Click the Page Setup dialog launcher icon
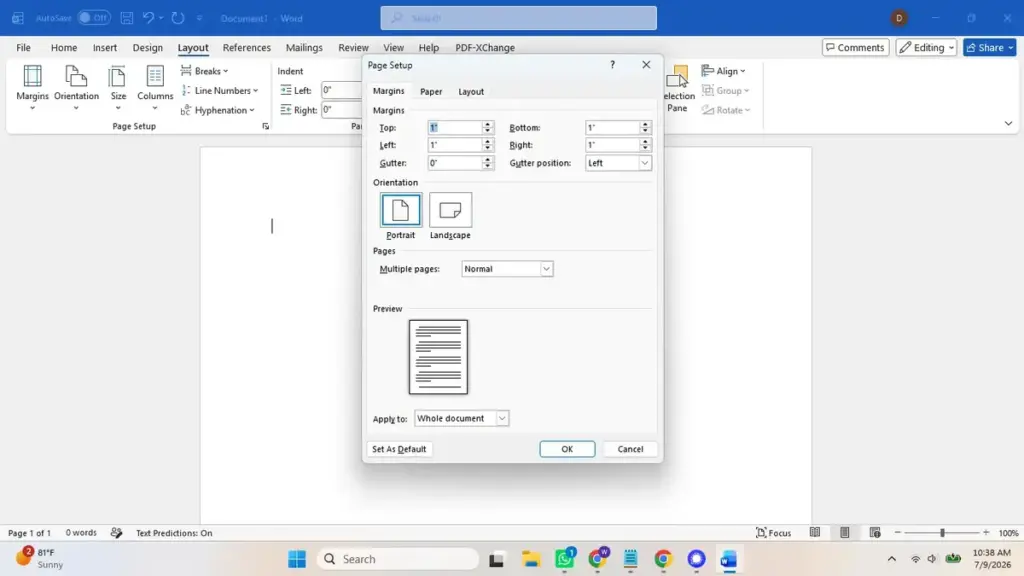This screenshot has height=576, width=1024. coord(265,126)
